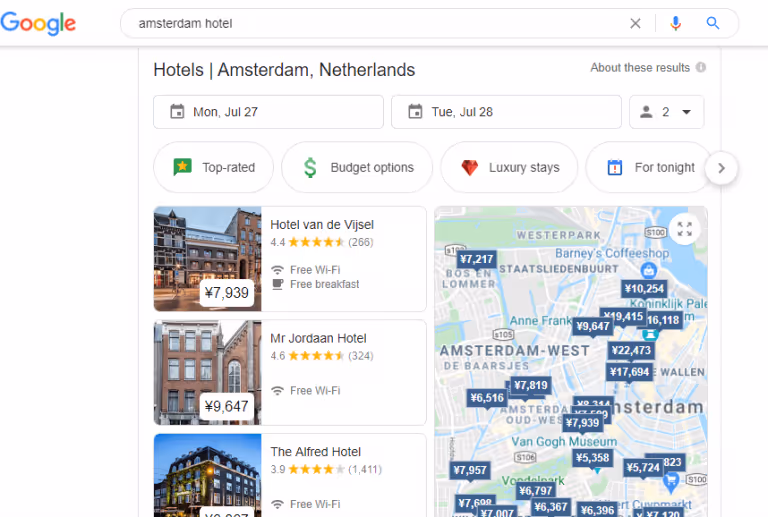Click The Alfred Hotel title
Image resolution: width=768 pixels, height=517 pixels.
click(315, 452)
